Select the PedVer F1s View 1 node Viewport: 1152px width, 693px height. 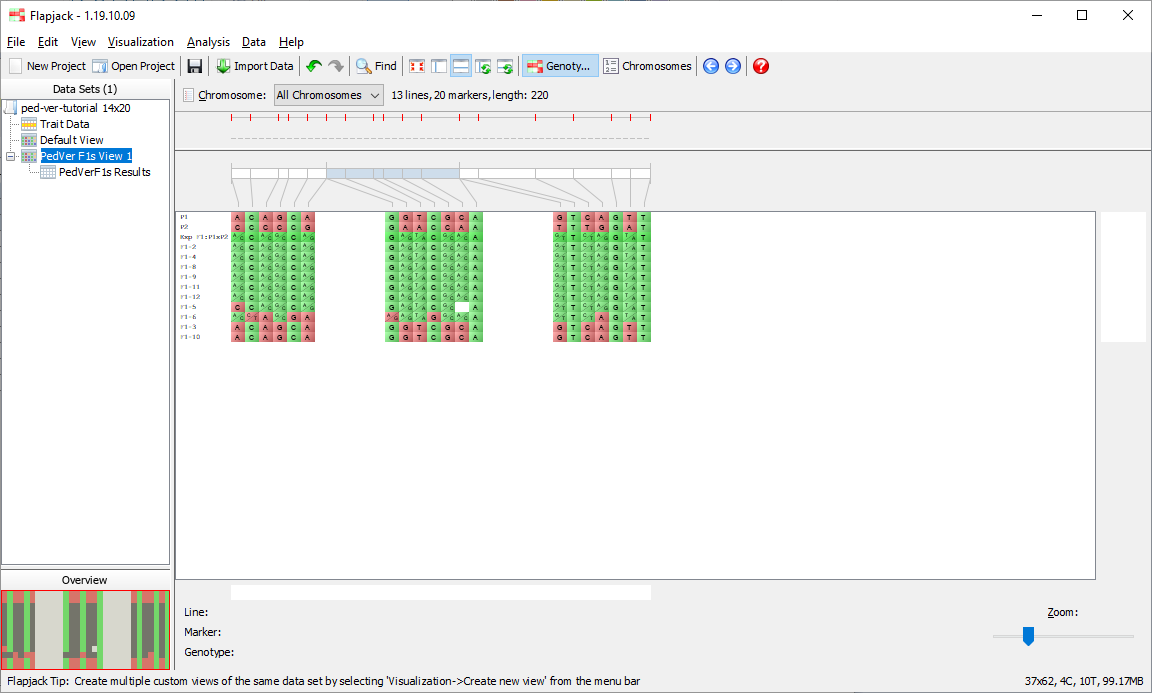coord(86,156)
